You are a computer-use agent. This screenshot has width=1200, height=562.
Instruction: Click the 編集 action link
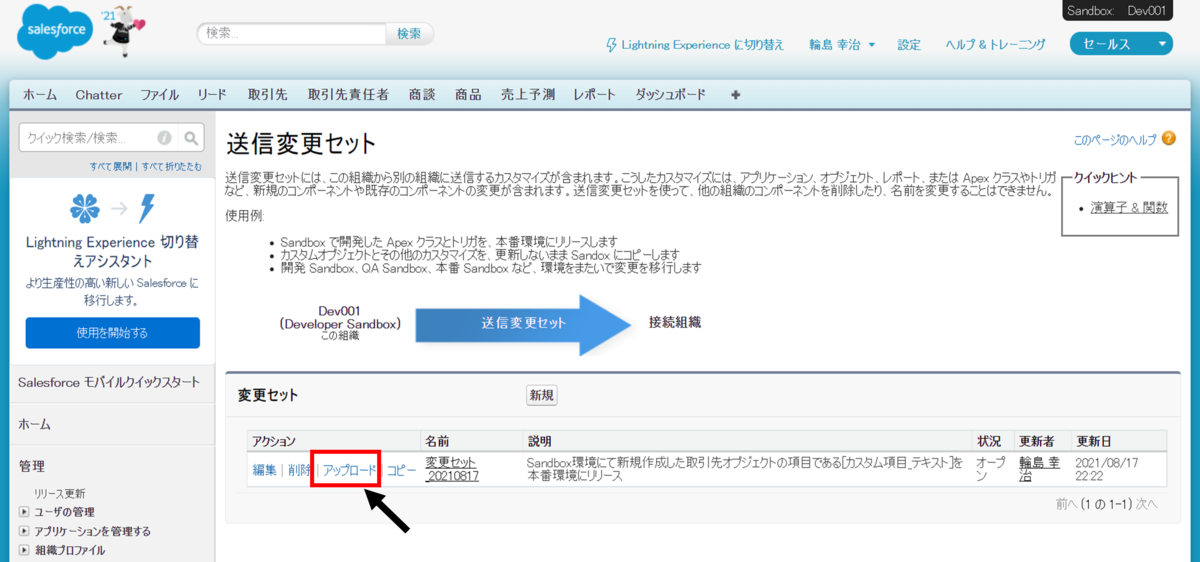(x=264, y=470)
